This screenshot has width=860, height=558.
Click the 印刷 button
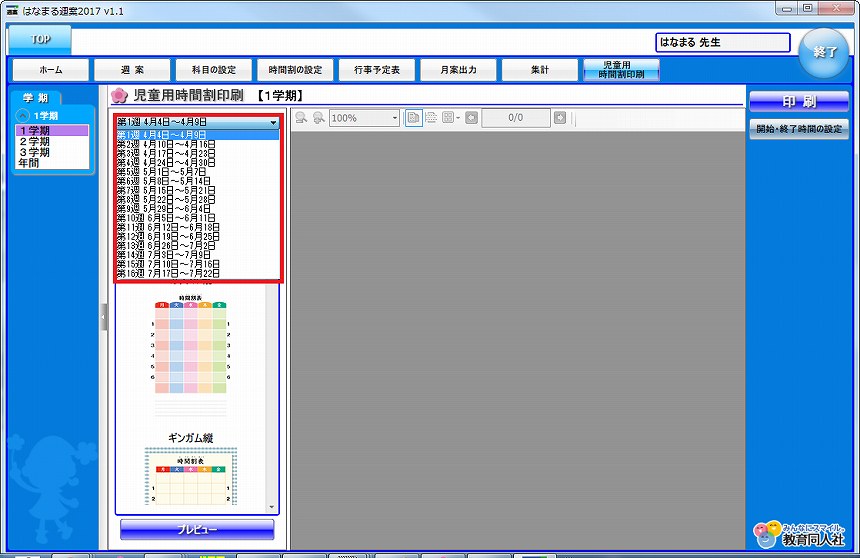(799, 102)
